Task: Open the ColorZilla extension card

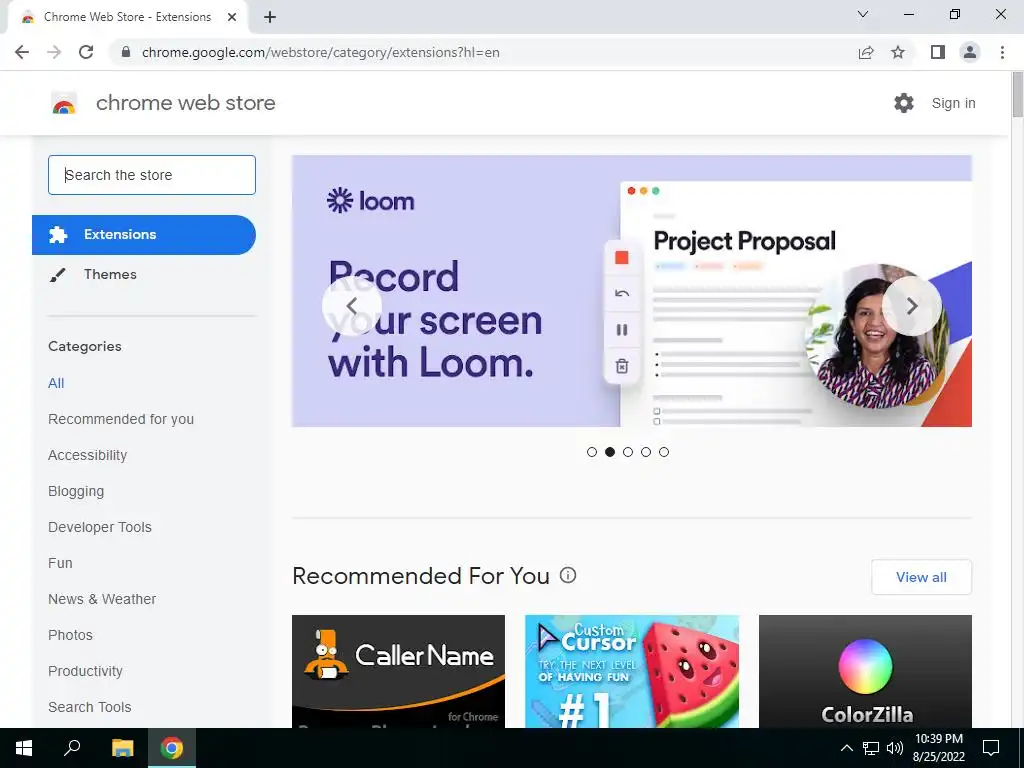Action: pyautogui.click(x=865, y=671)
